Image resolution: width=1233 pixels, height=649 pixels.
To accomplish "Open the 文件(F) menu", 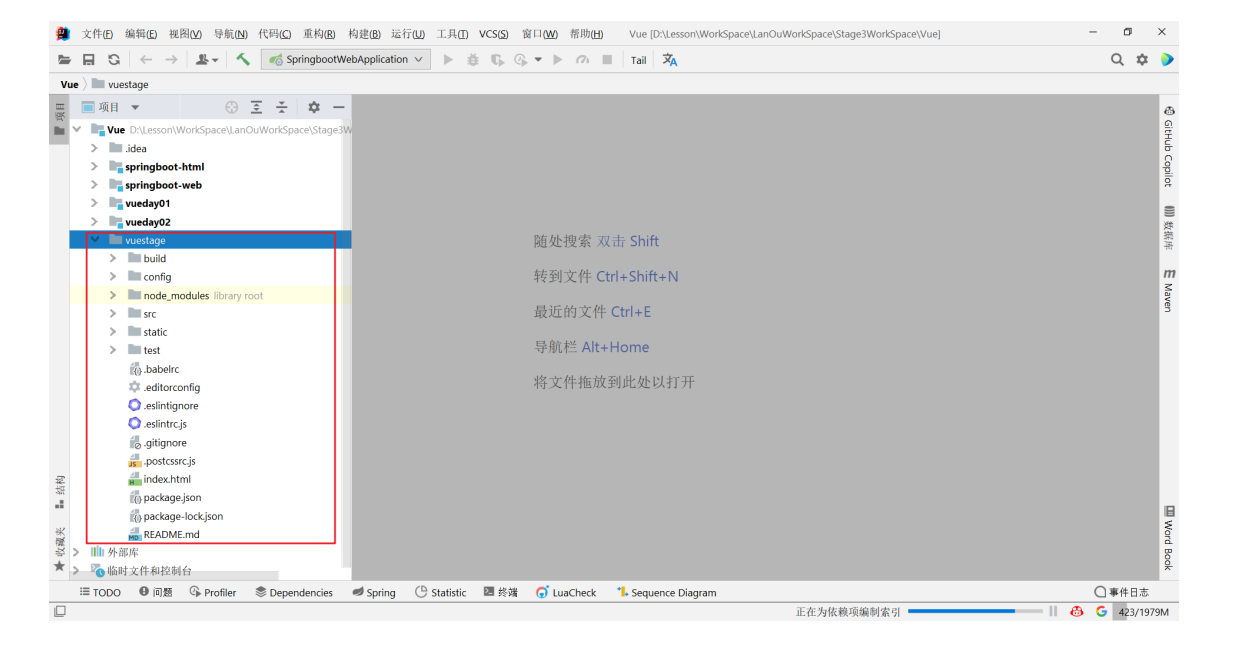I will (x=97, y=34).
